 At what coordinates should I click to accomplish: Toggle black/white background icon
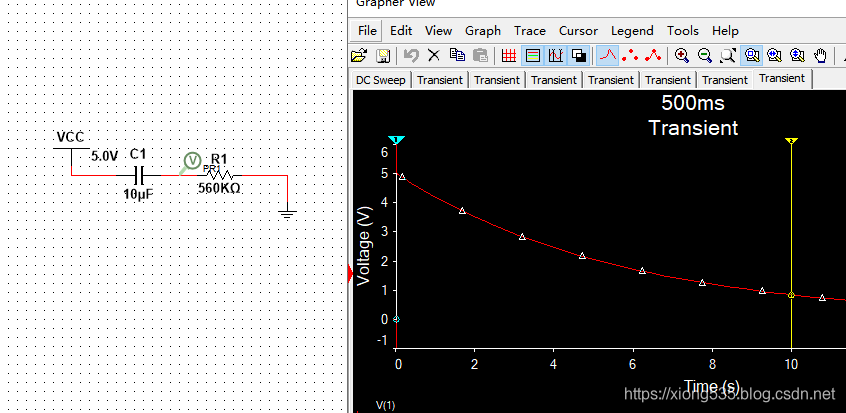579,55
